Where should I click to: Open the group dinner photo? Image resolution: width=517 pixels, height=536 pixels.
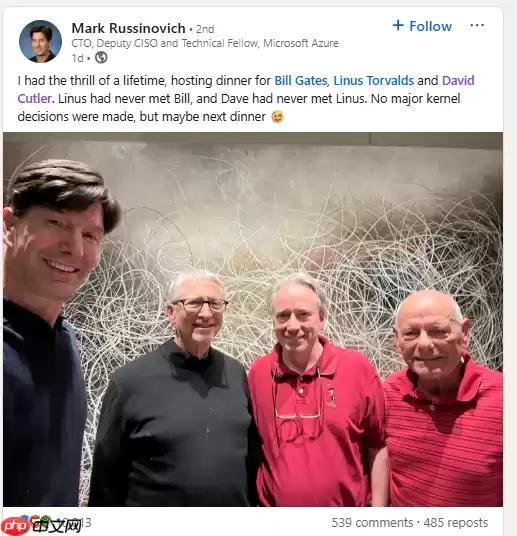(253, 319)
